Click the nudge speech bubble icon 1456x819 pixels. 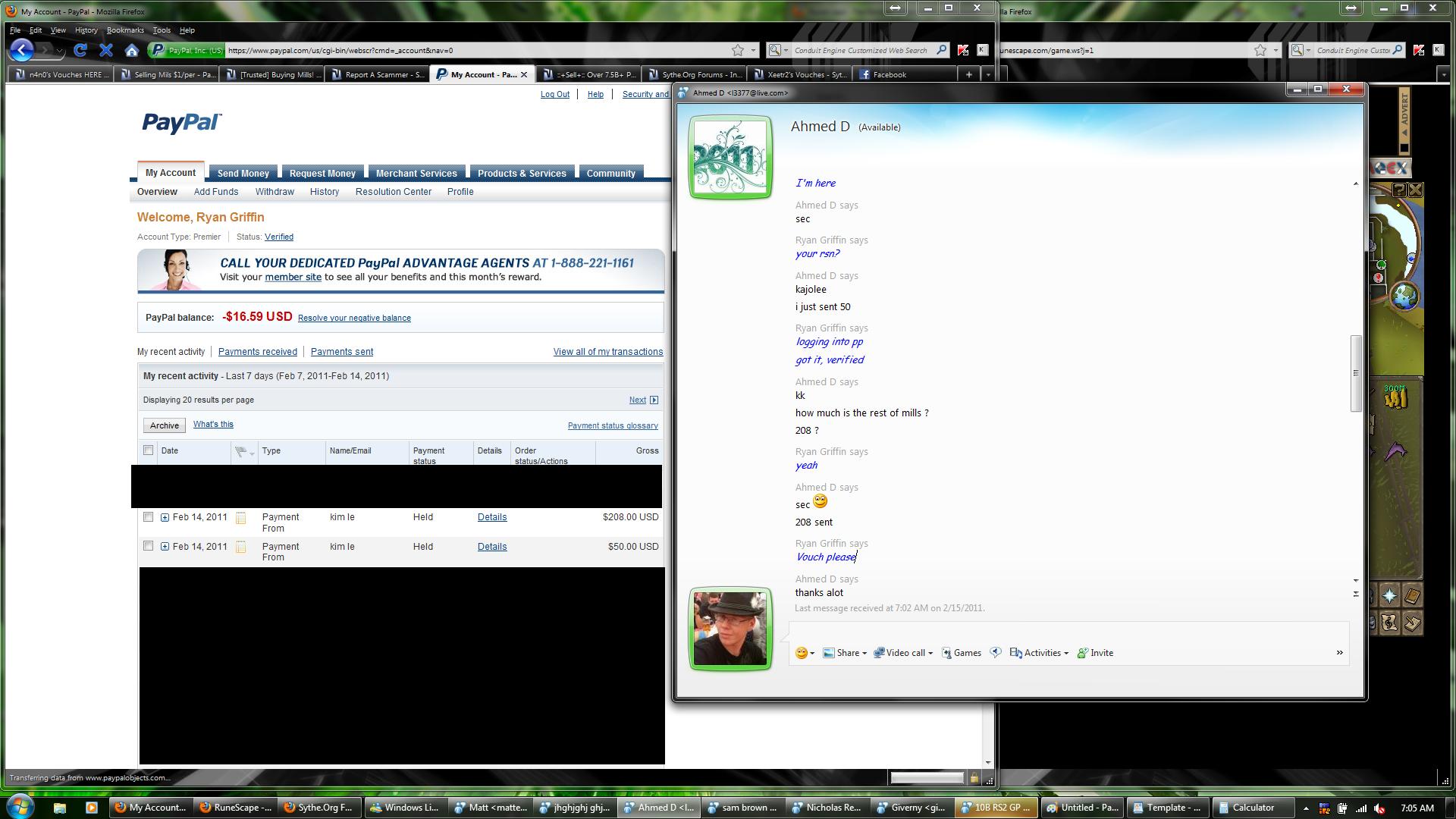[x=996, y=652]
